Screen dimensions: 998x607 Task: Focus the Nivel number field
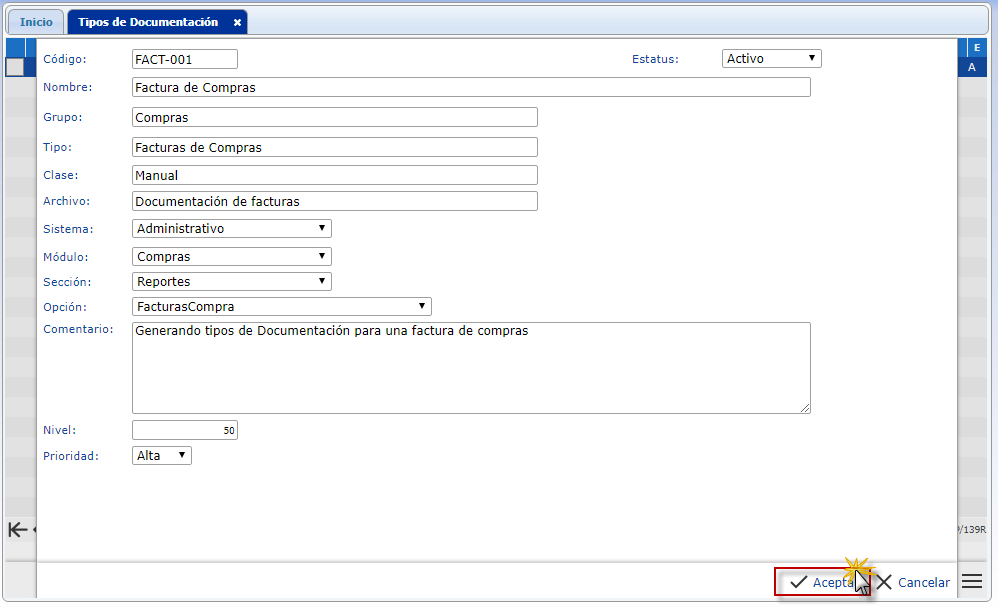185,430
